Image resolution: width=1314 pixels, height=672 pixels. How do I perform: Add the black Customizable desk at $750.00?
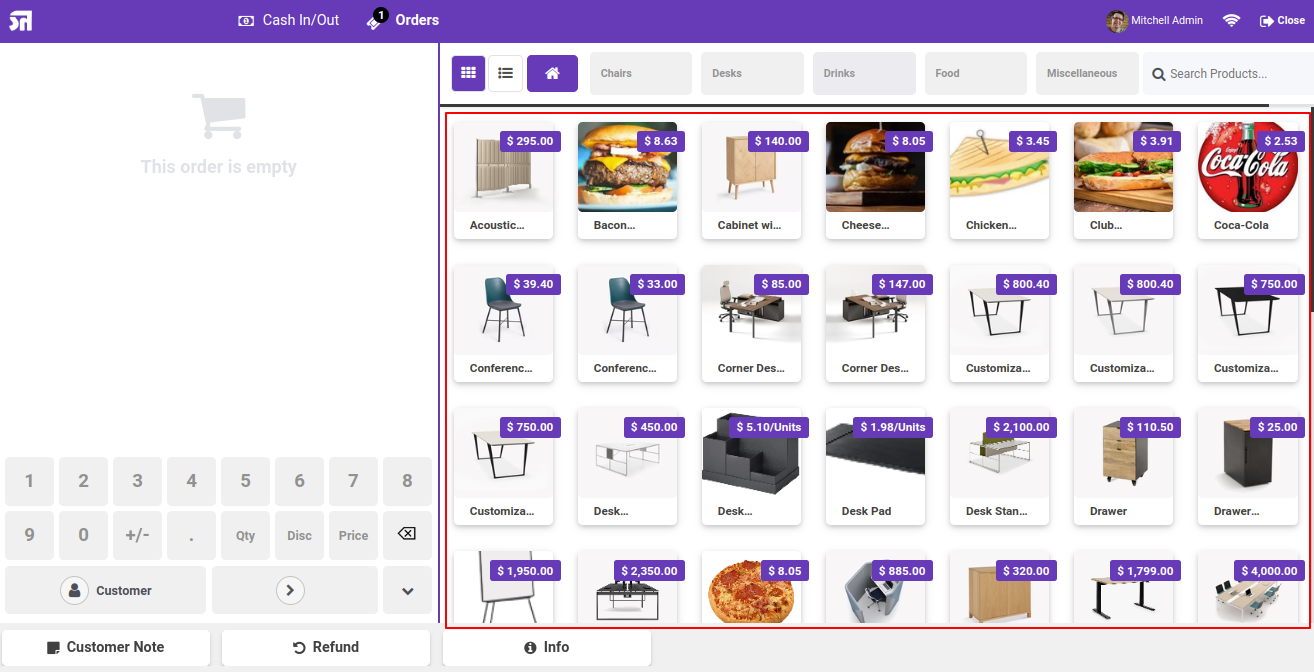pyautogui.click(x=1248, y=324)
